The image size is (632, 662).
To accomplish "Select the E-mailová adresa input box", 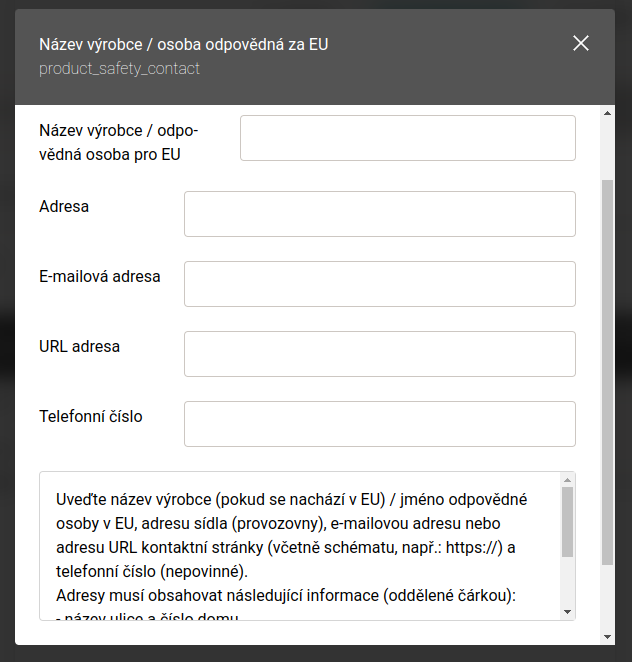I will point(379,284).
